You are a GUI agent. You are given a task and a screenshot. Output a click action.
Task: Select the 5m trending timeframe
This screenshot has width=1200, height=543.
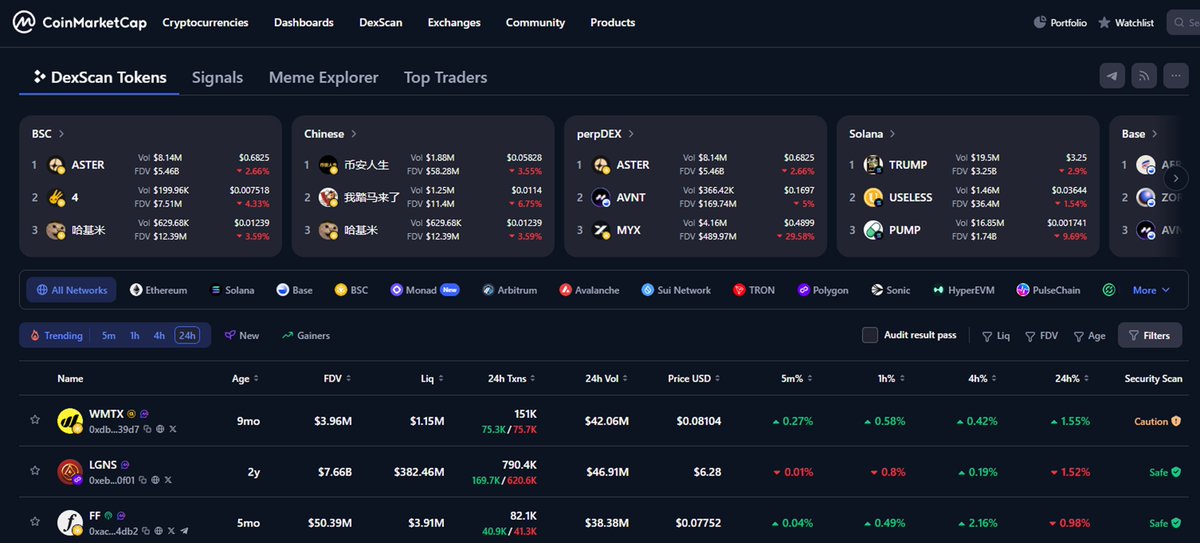108,336
